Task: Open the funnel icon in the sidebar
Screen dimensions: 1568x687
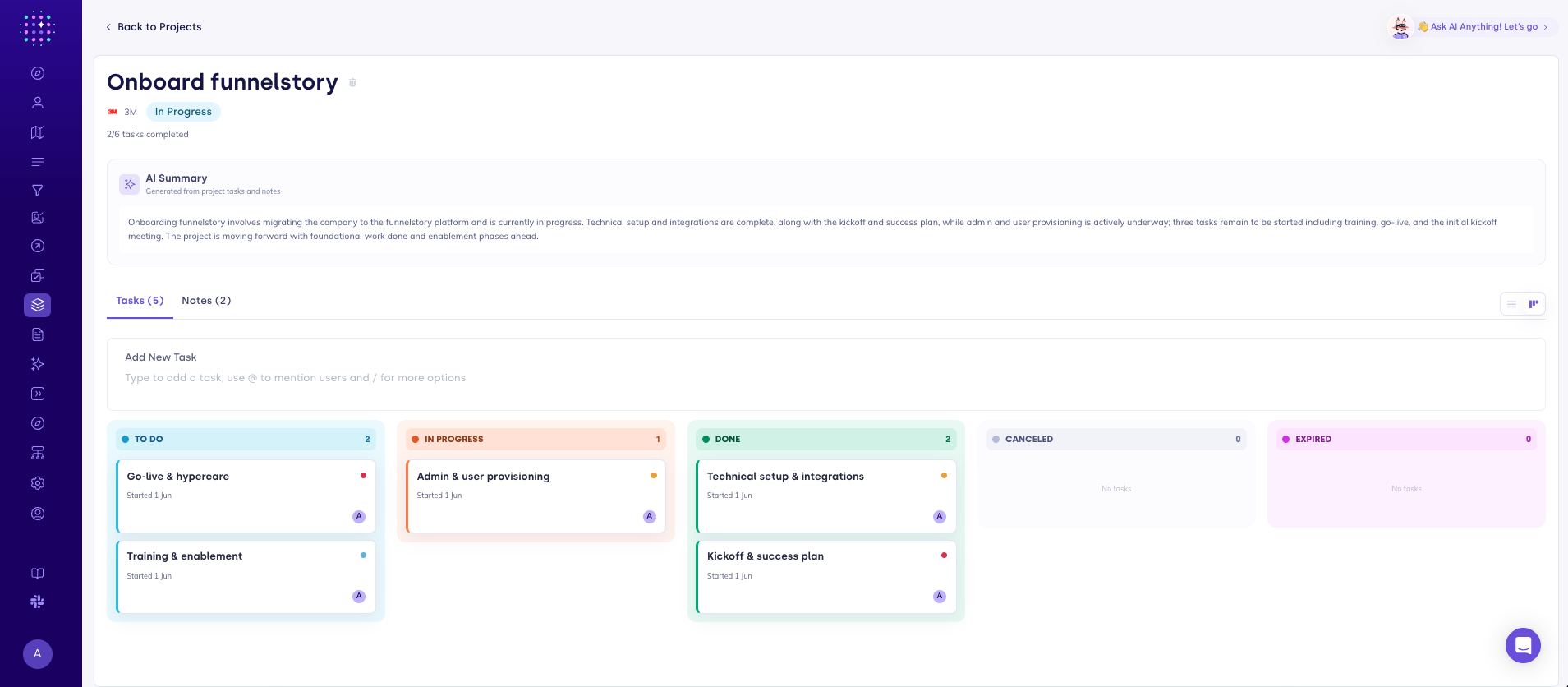Action: point(38,191)
